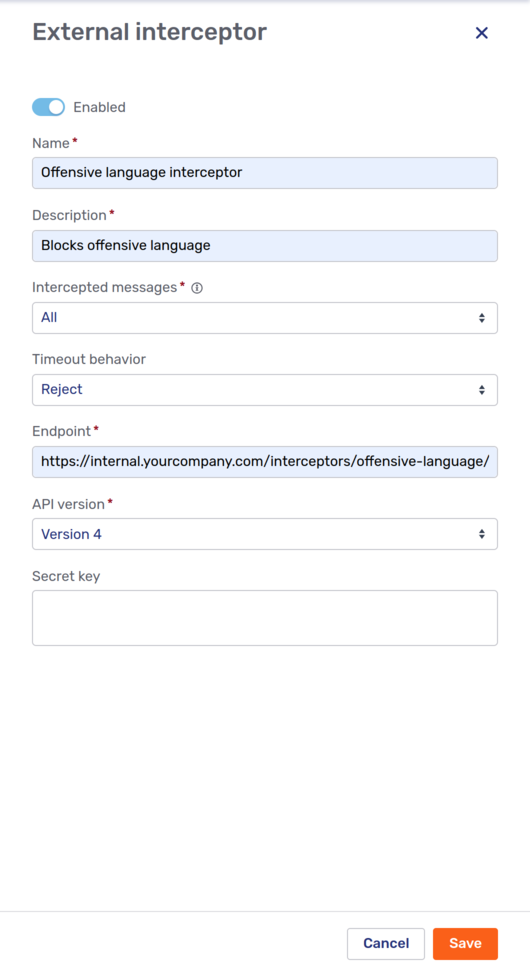
Task: Click the Enabled label text
Action: coord(100,107)
